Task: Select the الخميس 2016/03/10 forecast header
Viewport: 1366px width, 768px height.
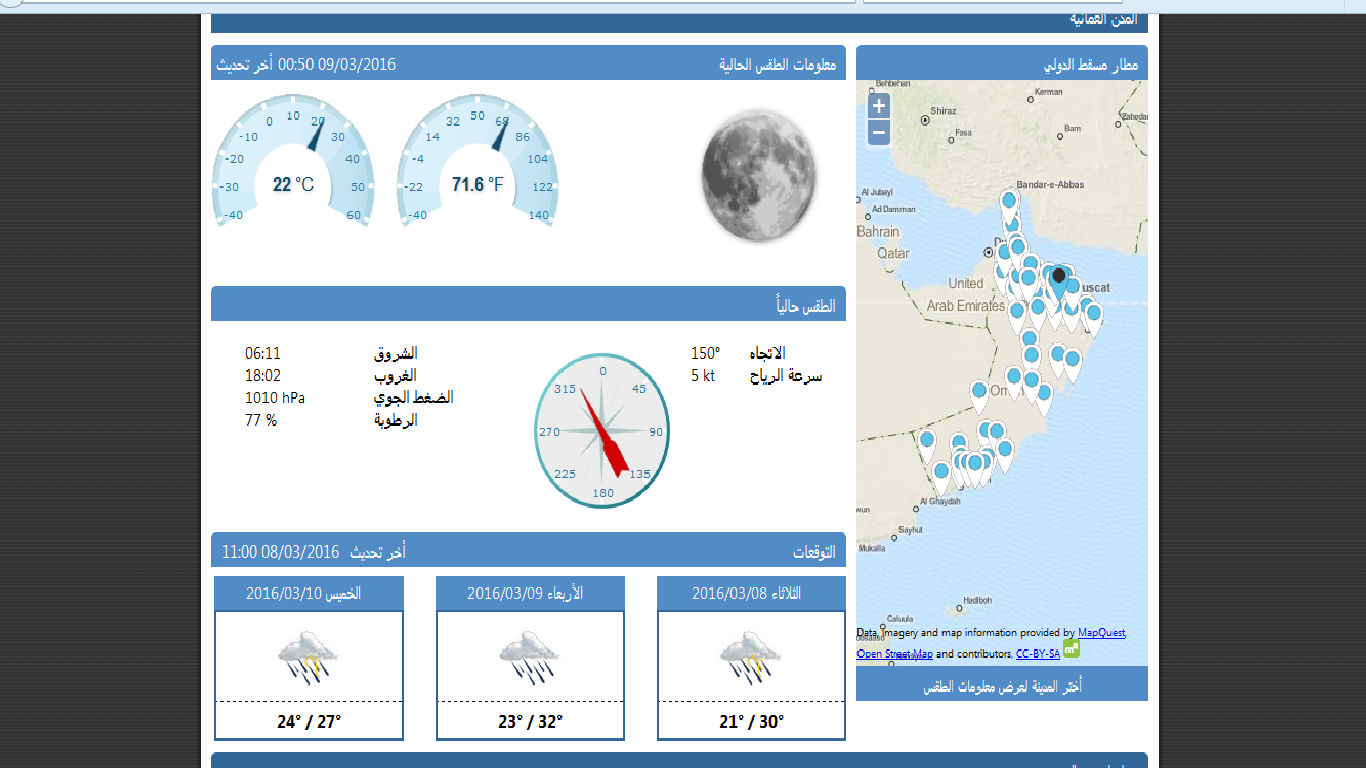Action: [x=308, y=594]
